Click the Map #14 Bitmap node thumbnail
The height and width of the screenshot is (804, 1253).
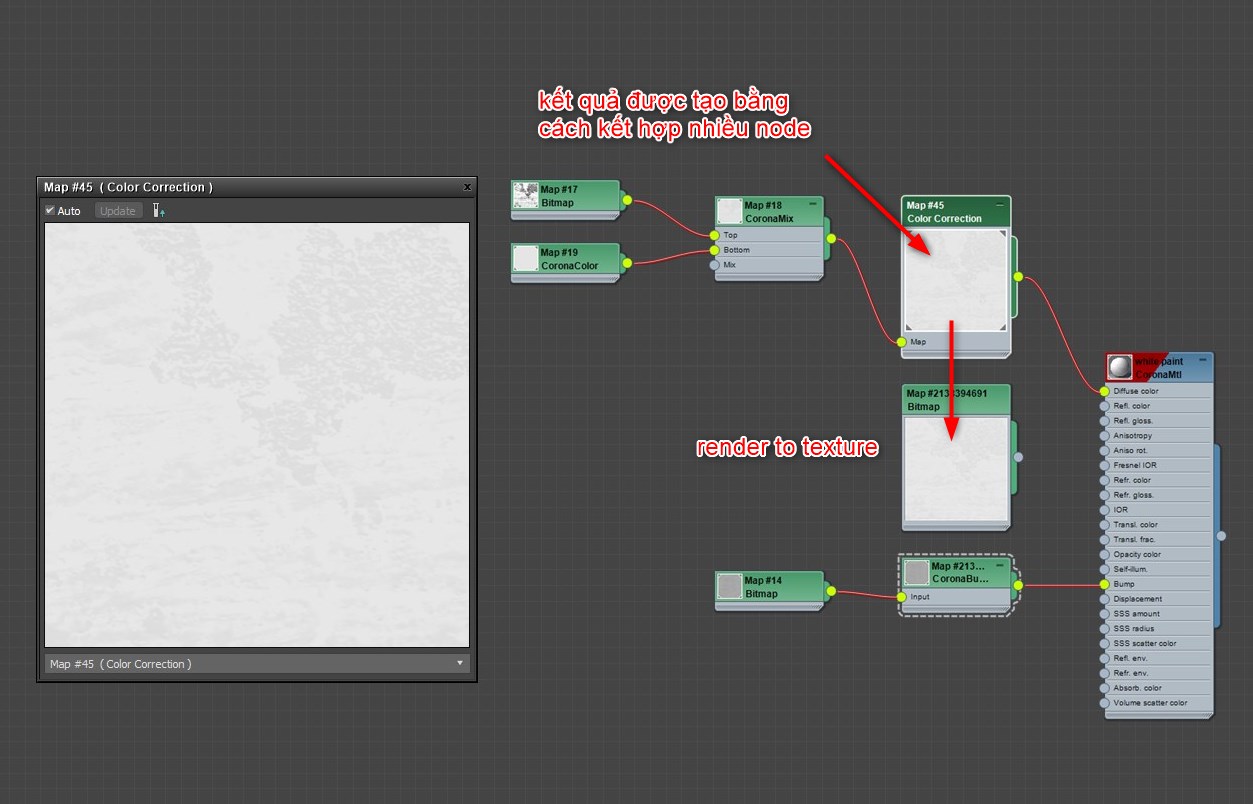coord(730,586)
